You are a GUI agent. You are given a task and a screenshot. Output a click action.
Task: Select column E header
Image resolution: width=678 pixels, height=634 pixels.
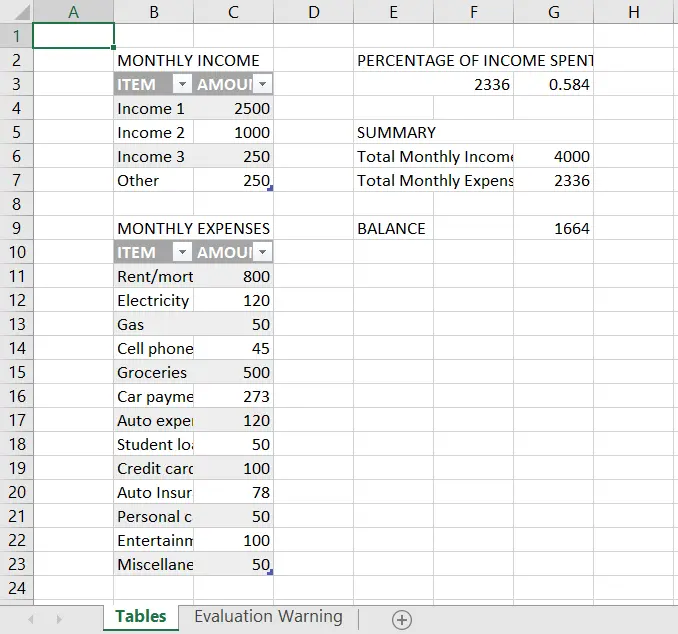pos(393,12)
